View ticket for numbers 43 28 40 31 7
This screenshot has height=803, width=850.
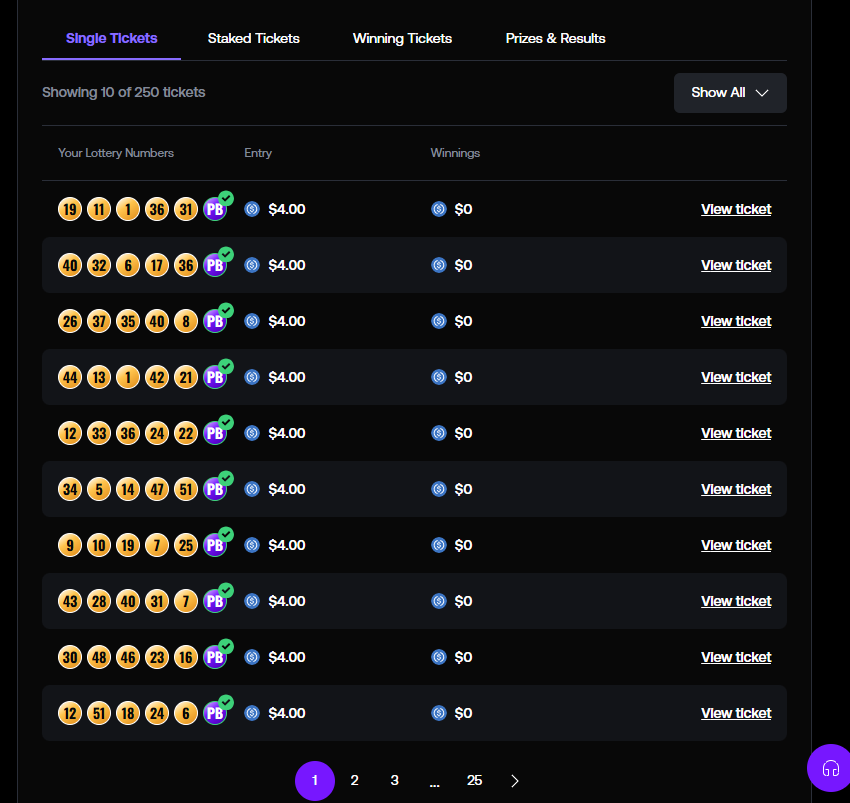[x=736, y=601]
